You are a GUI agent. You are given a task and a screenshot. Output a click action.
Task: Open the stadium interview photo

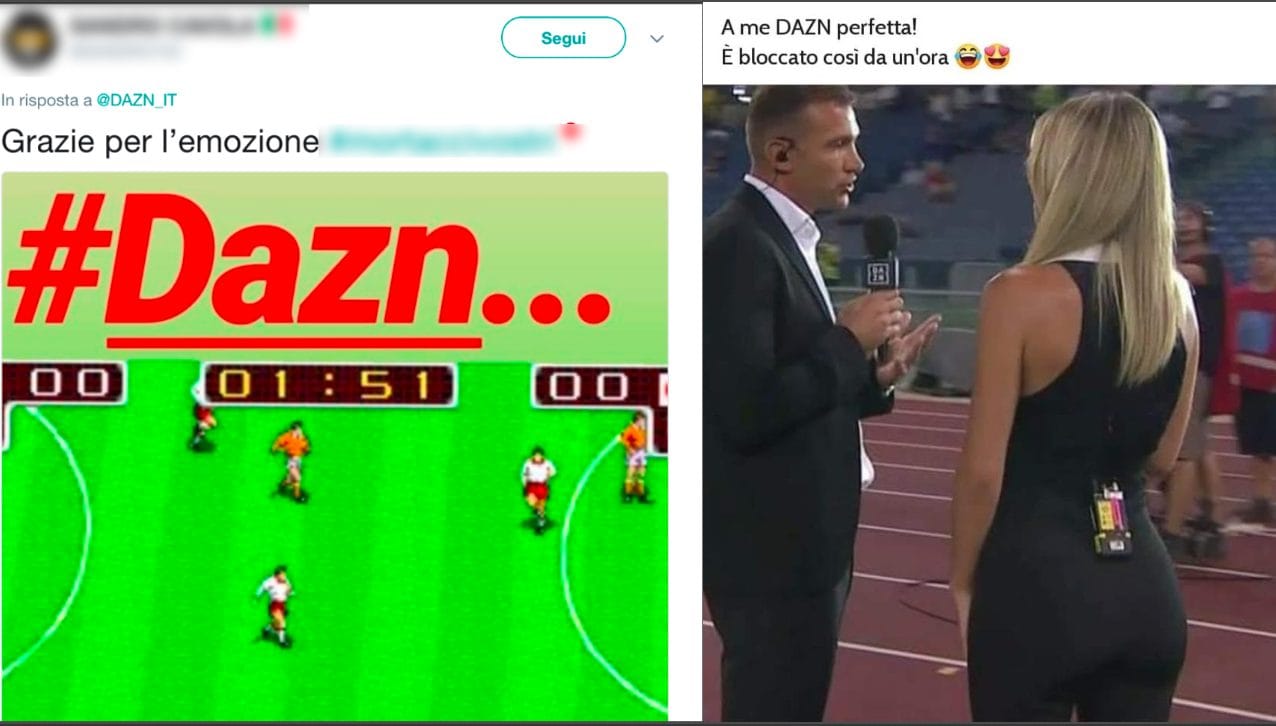(989, 402)
